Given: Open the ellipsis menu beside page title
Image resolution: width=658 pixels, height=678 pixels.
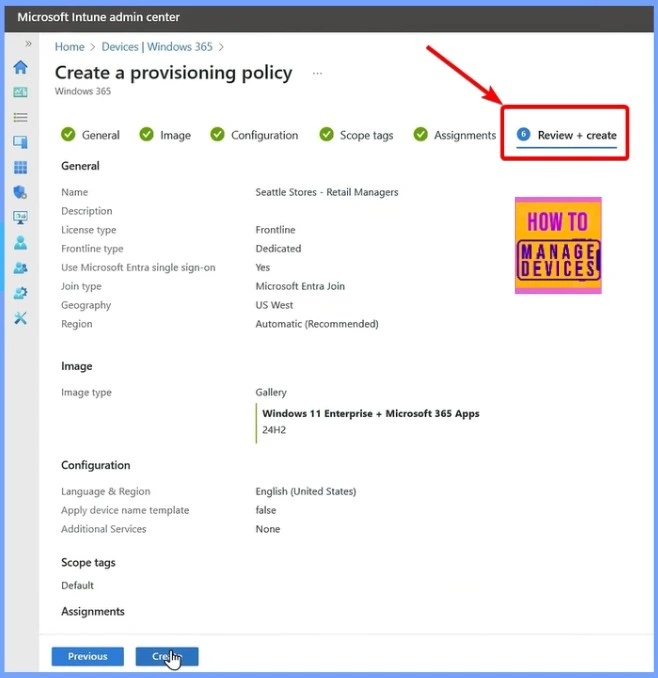Looking at the screenshot, I should 317,74.
